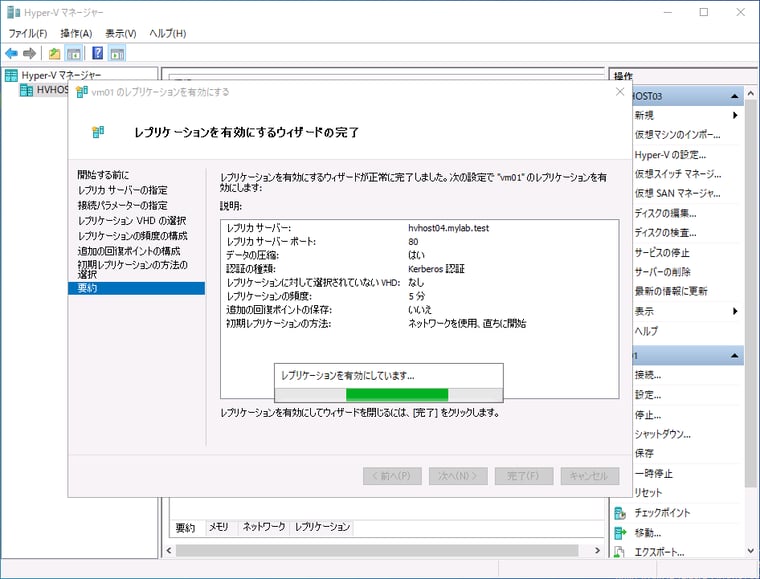
Task: Click the Up-one-level folder toolbar icon
Action: tap(54, 53)
